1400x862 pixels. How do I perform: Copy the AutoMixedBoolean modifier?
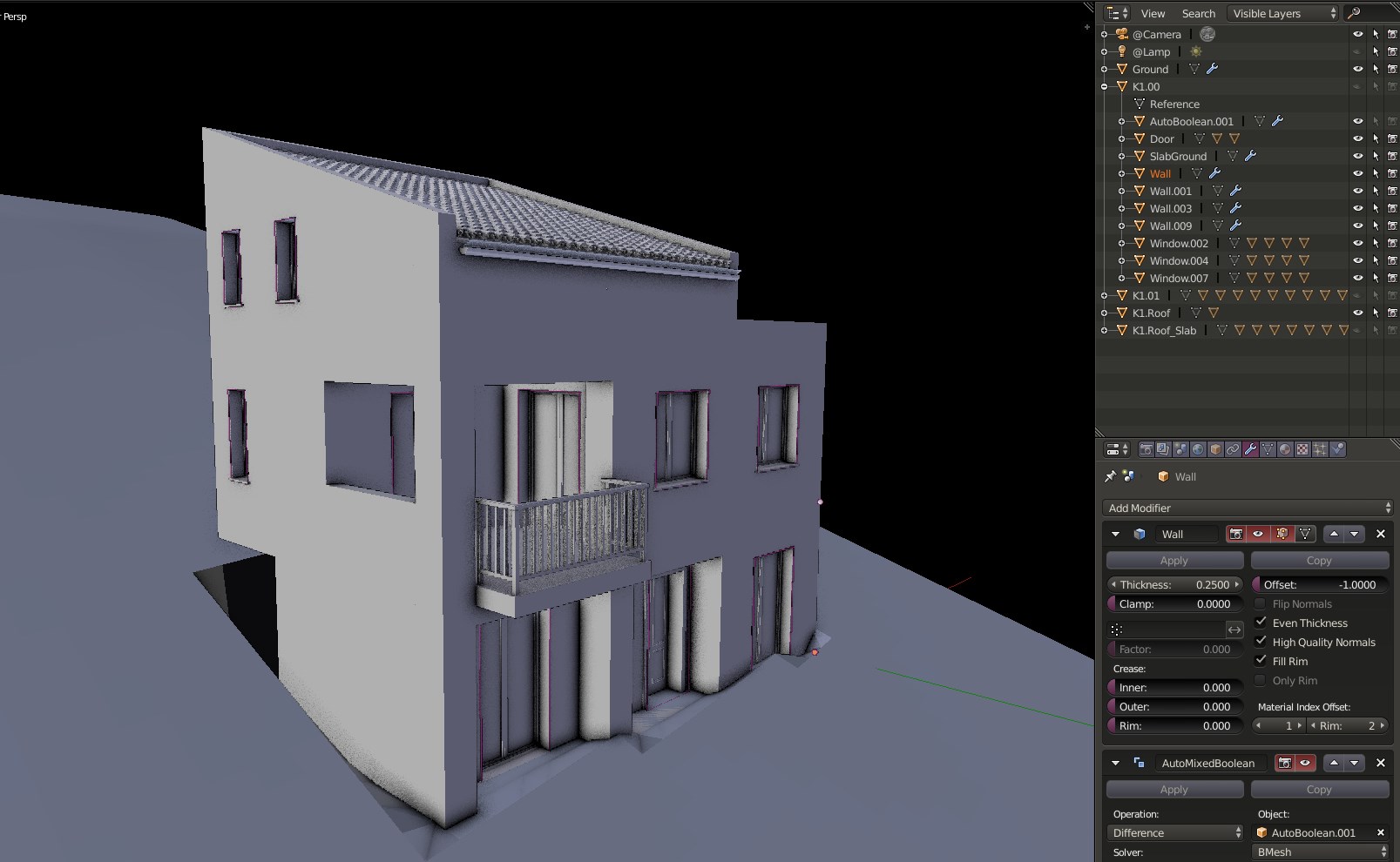pyautogui.click(x=1320, y=789)
